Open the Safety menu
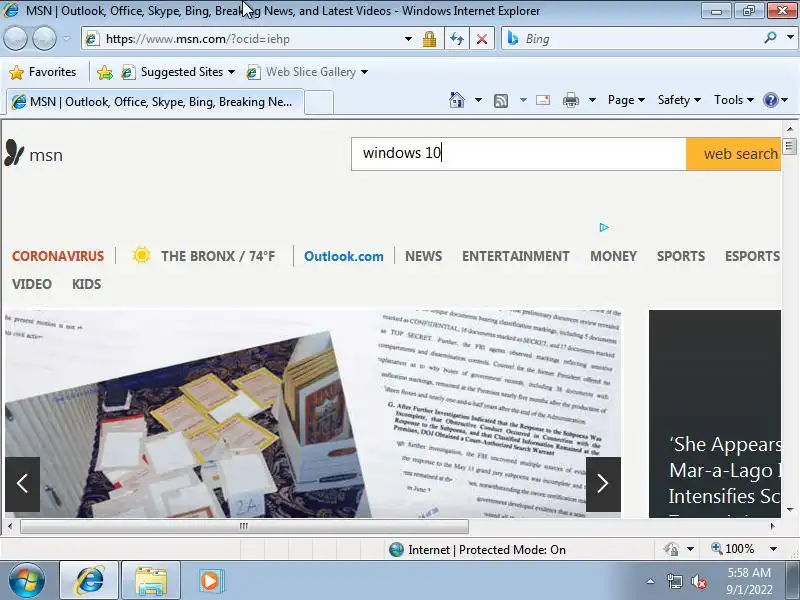The image size is (800, 600). pos(679,100)
